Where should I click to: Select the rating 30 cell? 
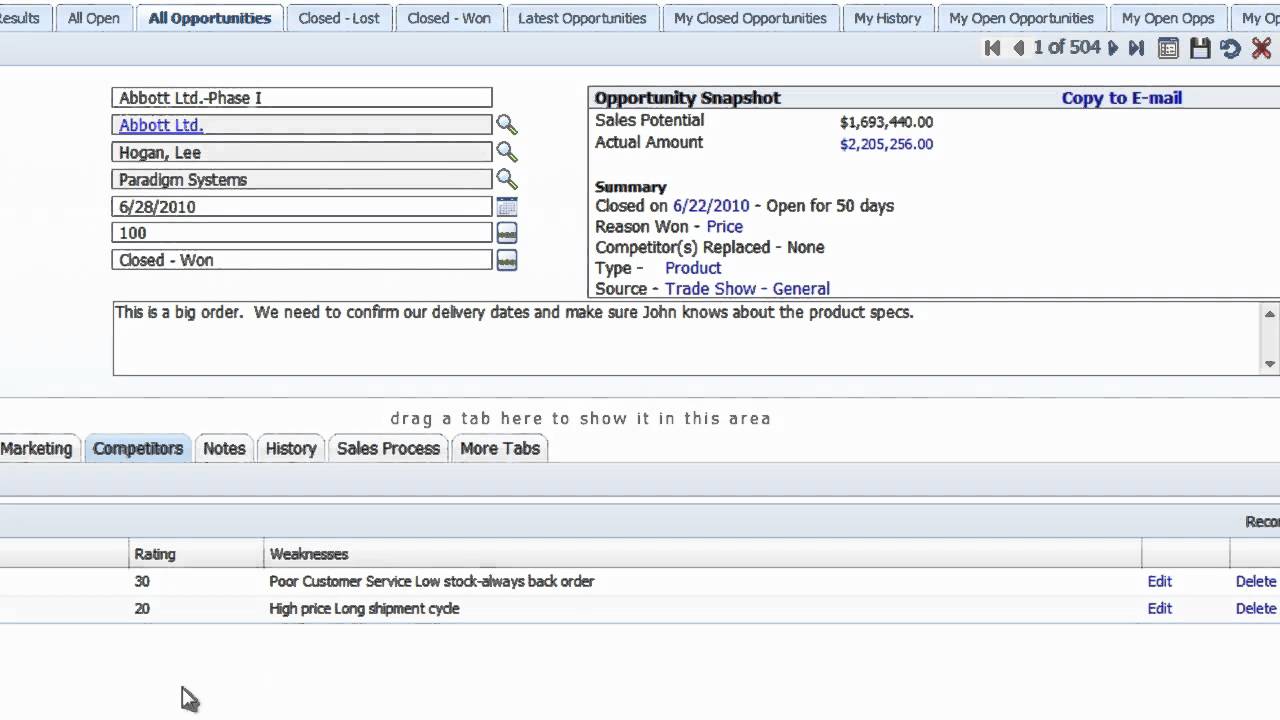coord(142,581)
